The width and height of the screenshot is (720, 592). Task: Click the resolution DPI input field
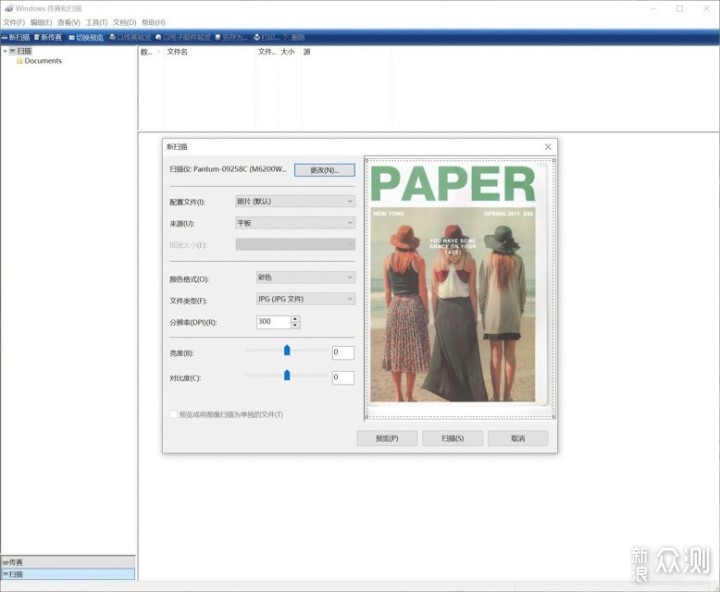pyautogui.click(x=273, y=321)
